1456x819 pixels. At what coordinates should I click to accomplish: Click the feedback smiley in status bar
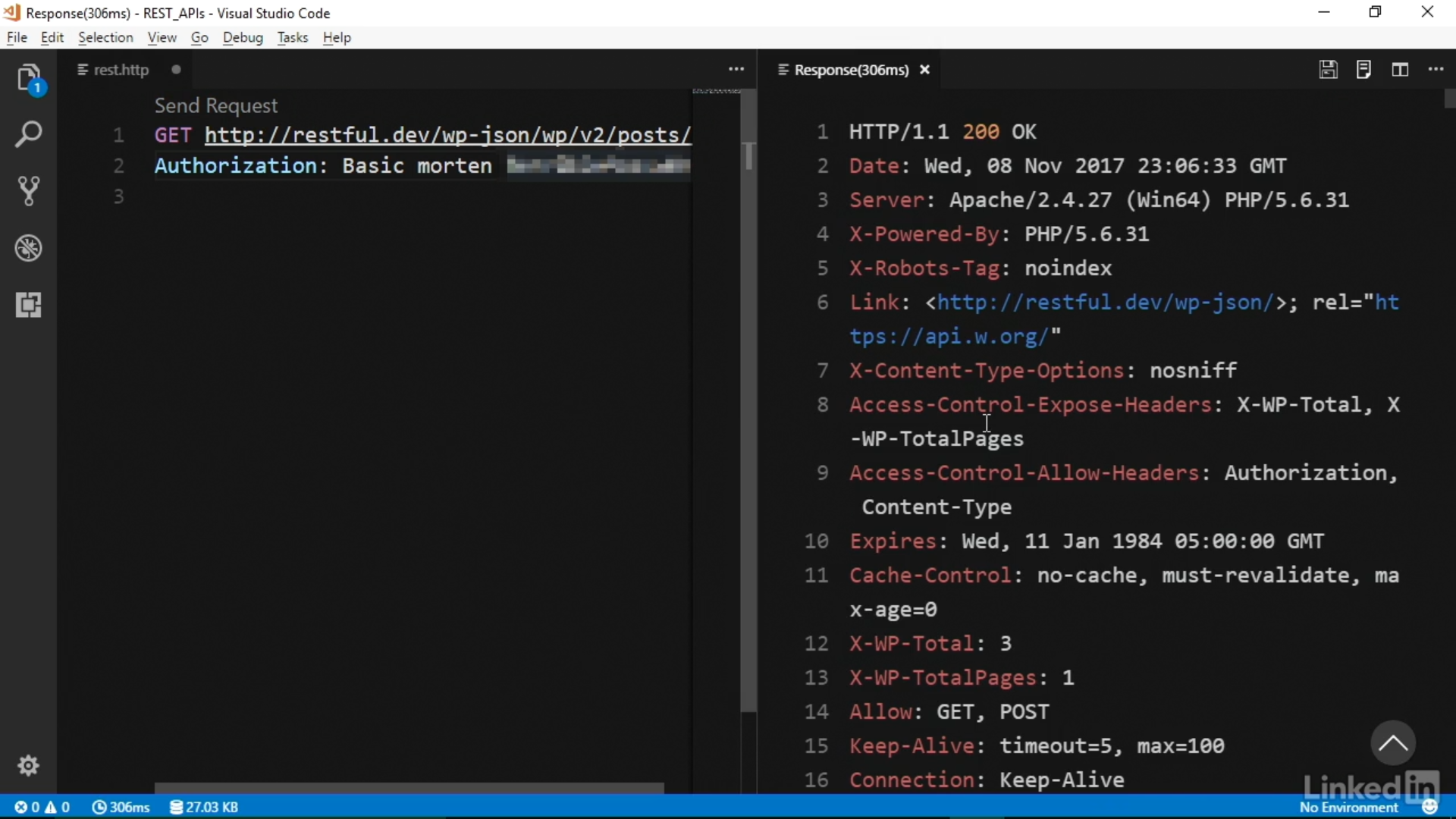coord(1429,807)
